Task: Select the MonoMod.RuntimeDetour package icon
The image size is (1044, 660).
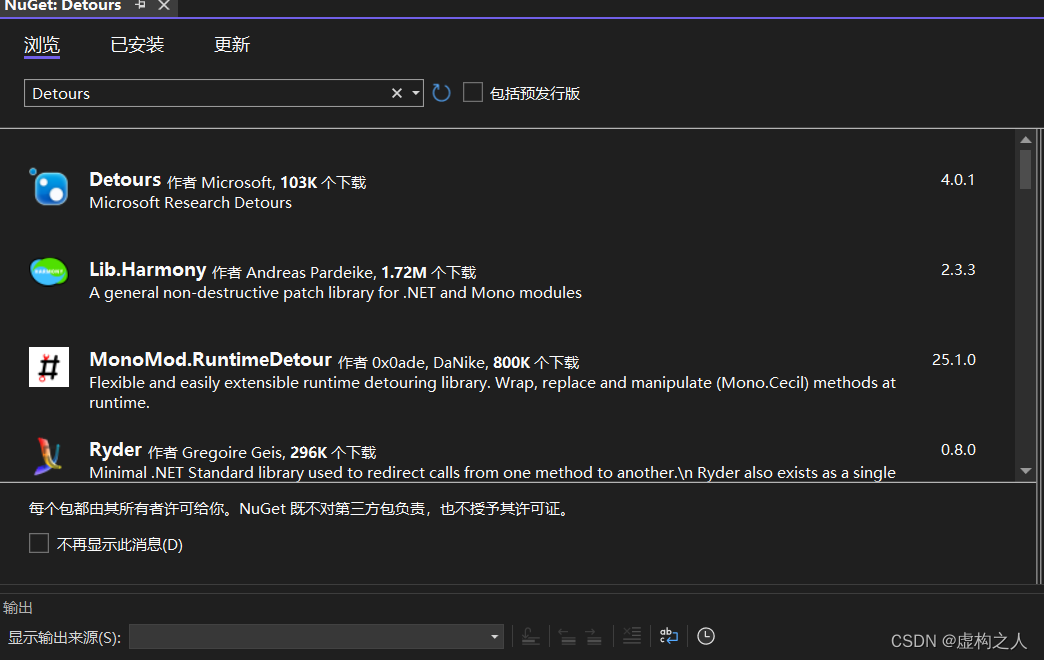Action: coord(49,367)
